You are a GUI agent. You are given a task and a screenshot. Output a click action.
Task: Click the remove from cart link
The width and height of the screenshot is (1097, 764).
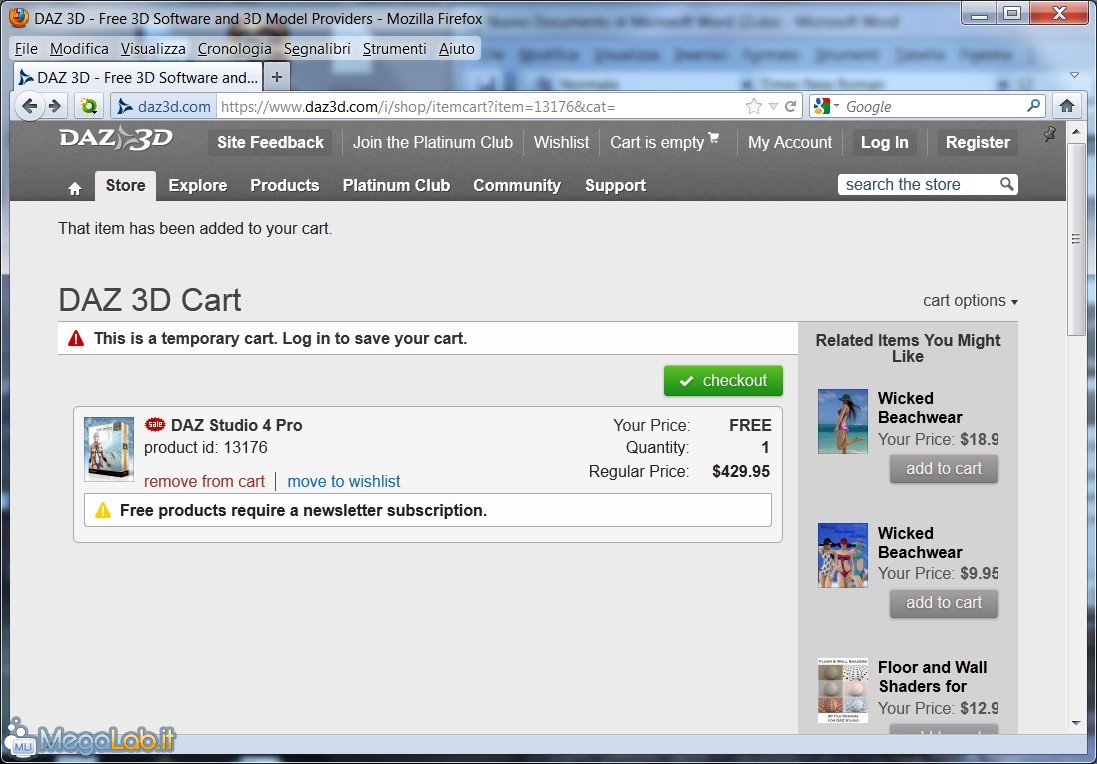point(204,481)
